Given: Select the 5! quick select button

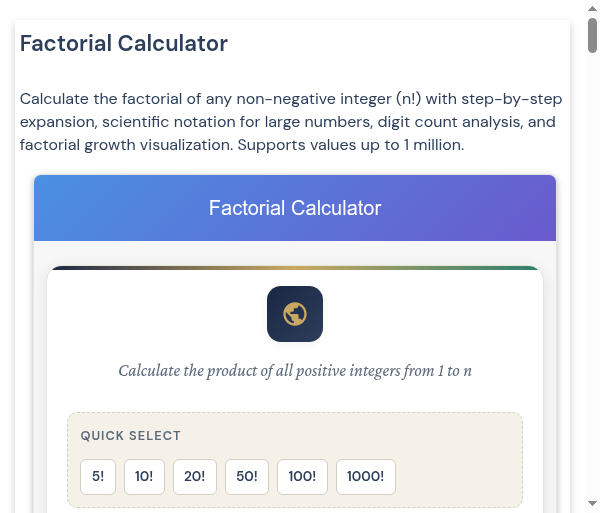Looking at the screenshot, I should (98, 477).
